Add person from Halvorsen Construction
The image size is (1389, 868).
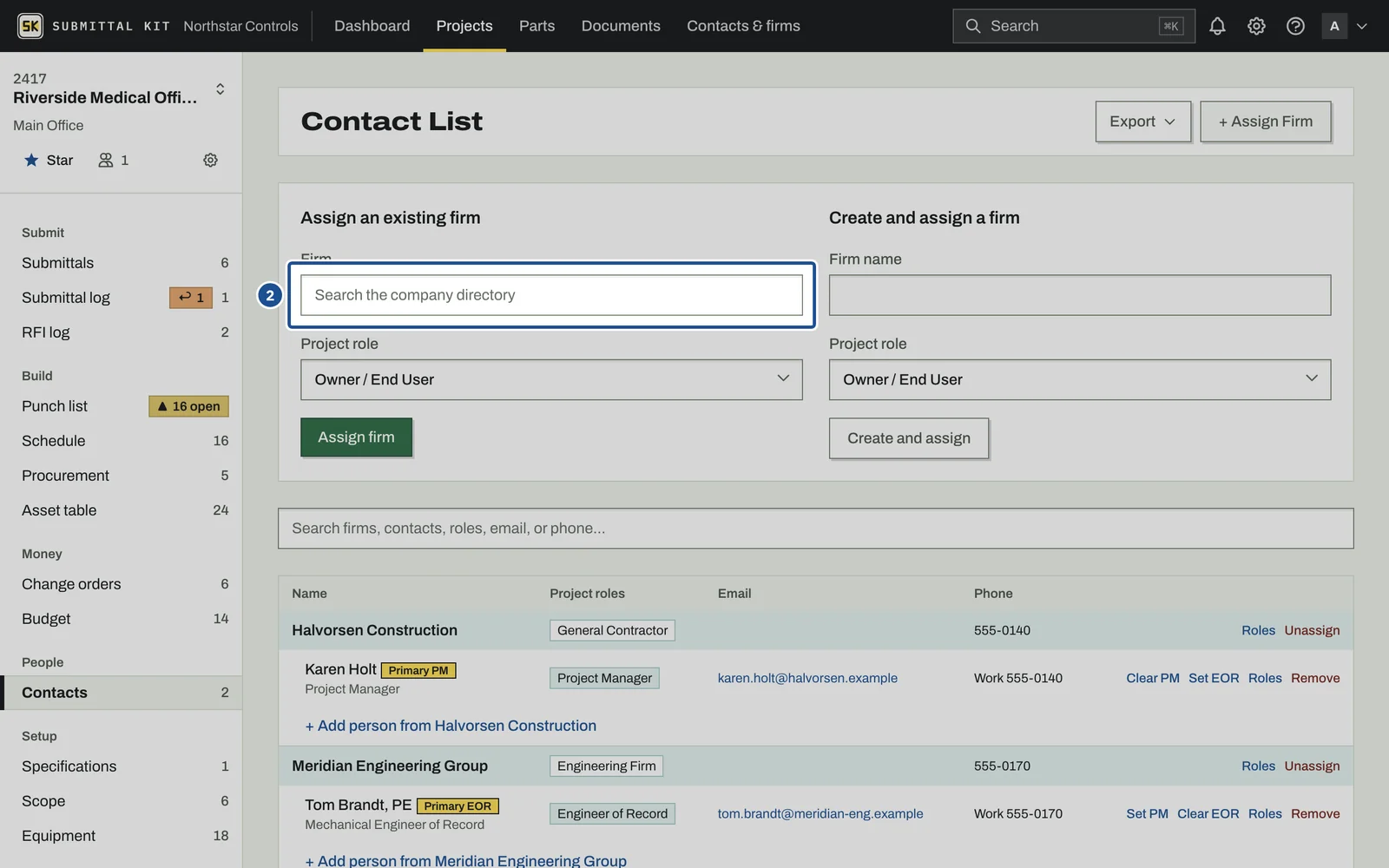coord(451,726)
